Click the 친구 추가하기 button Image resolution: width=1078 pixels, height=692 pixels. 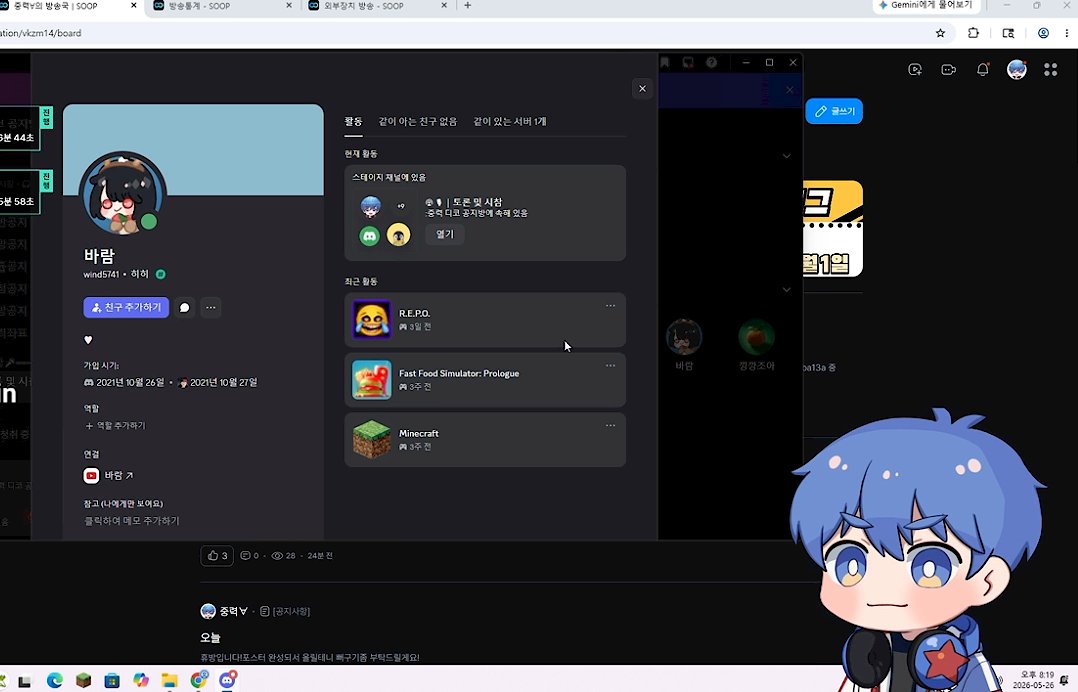pos(126,307)
